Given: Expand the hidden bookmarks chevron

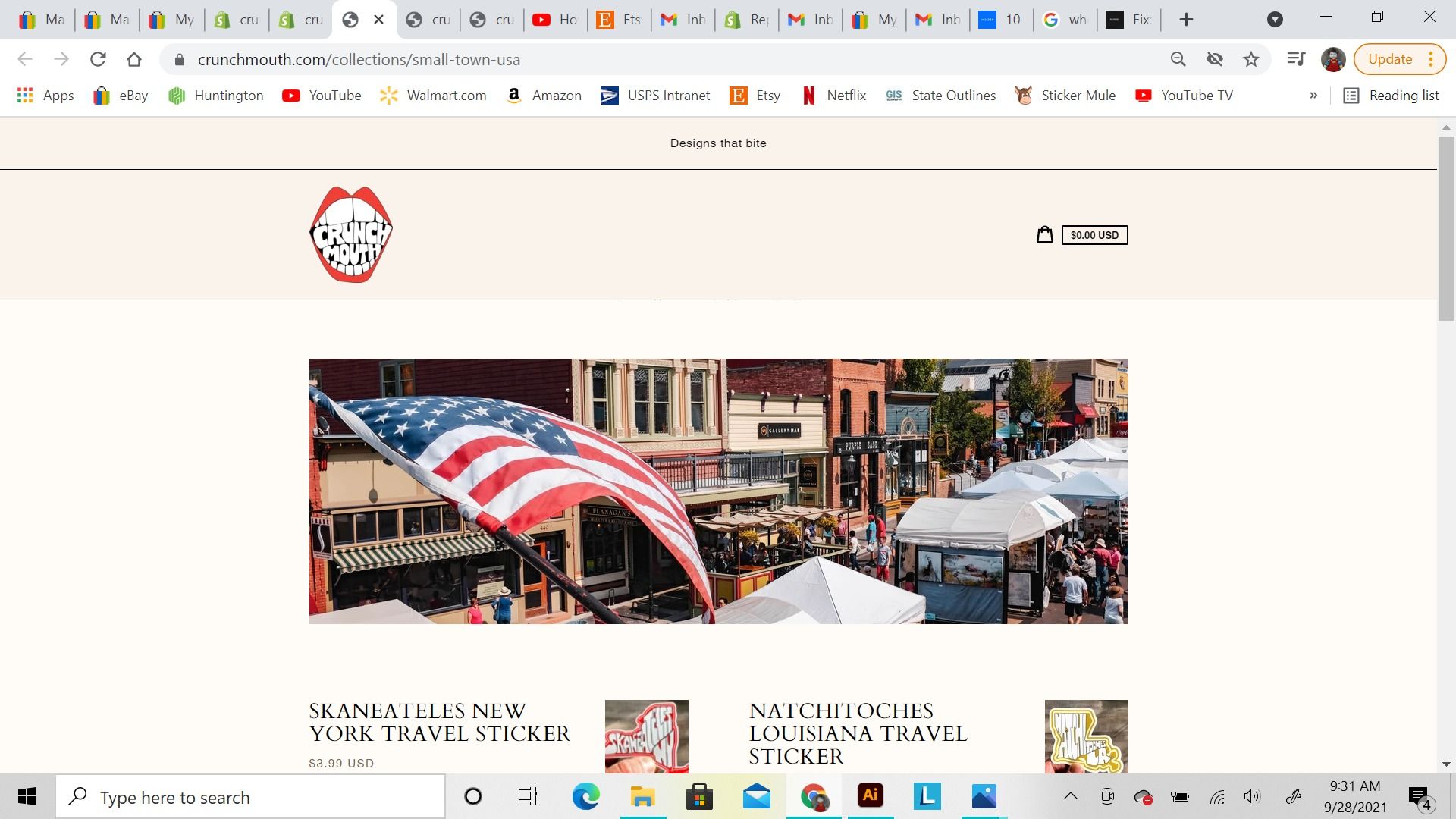Looking at the screenshot, I should tap(1313, 96).
